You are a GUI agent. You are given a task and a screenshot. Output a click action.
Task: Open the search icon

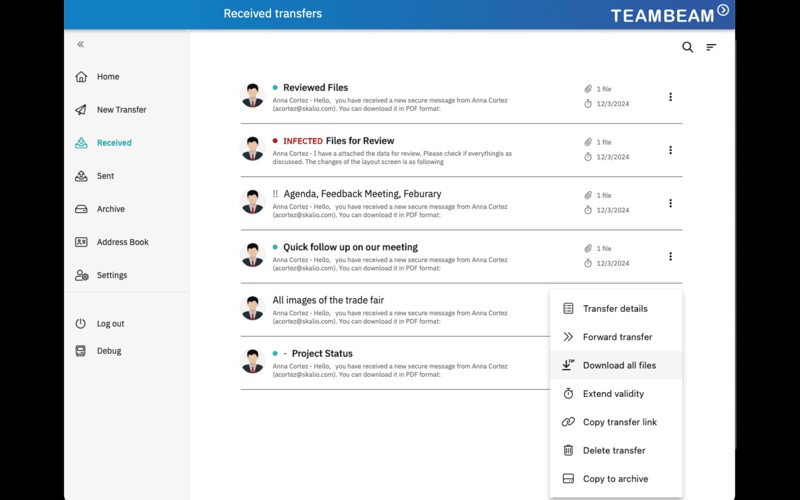[x=687, y=47]
